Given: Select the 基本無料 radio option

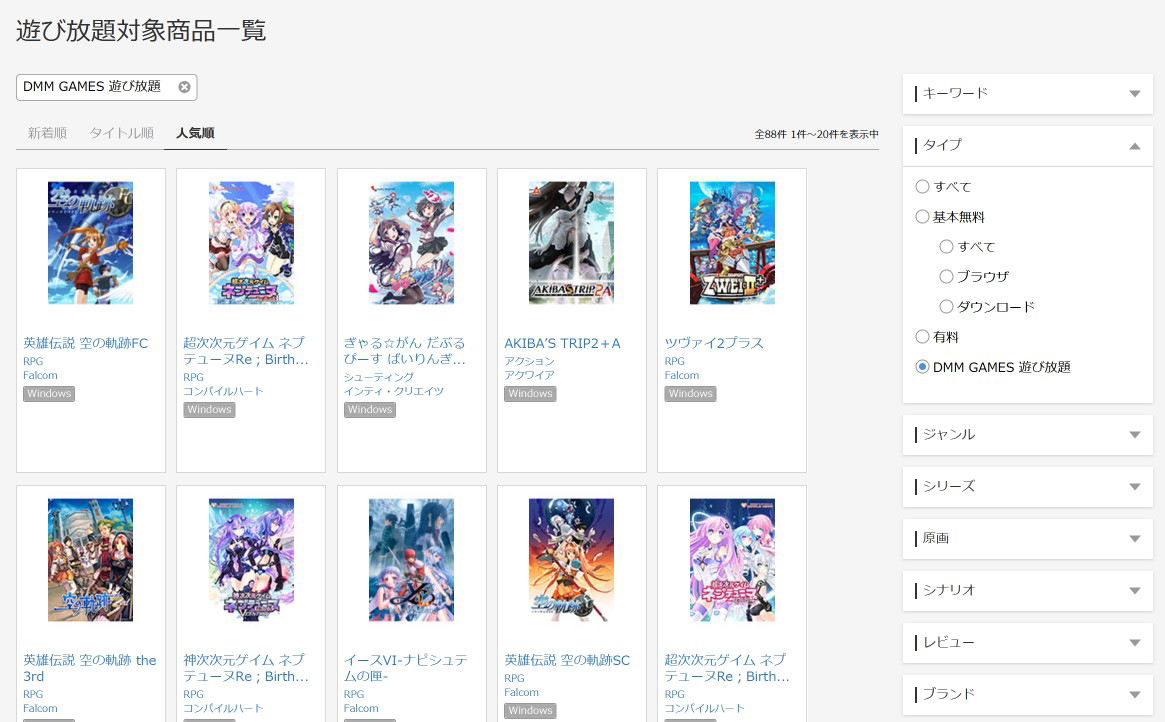Looking at the screenshot, I should click(x=922, y=217).
